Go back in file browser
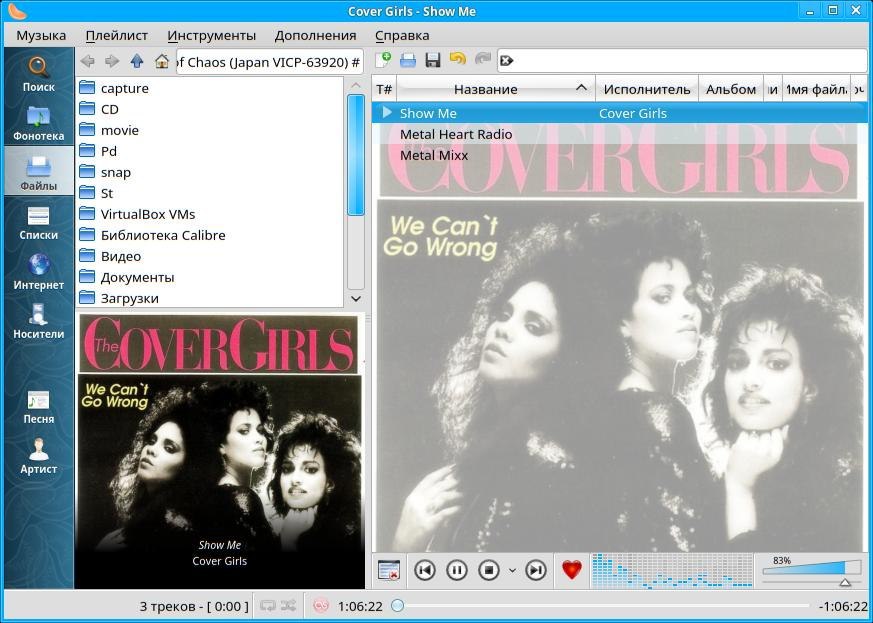The image size is (873, 623). pos(87,61)
